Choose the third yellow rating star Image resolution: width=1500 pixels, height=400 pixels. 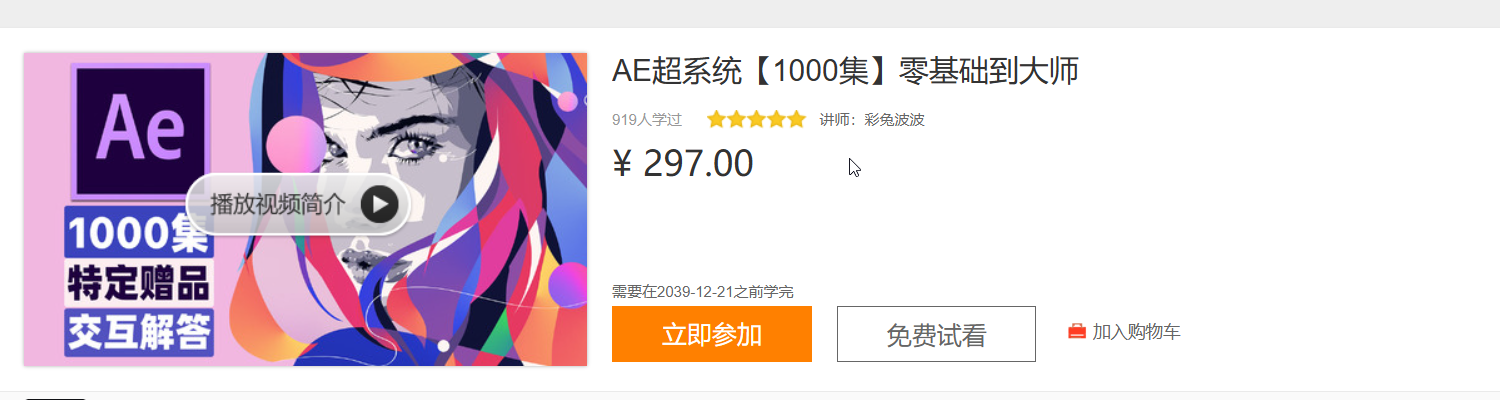[756, 120]
